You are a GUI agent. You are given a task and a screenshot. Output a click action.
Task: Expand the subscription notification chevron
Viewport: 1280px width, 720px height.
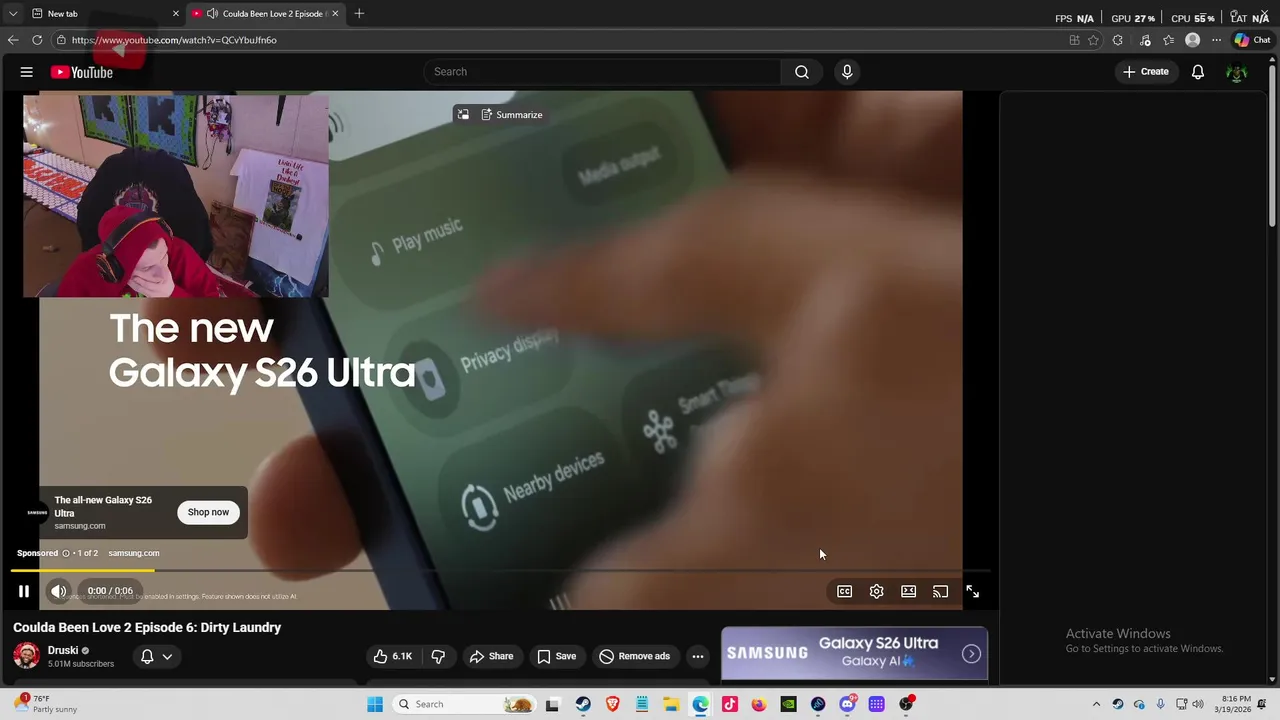[167, 656]
